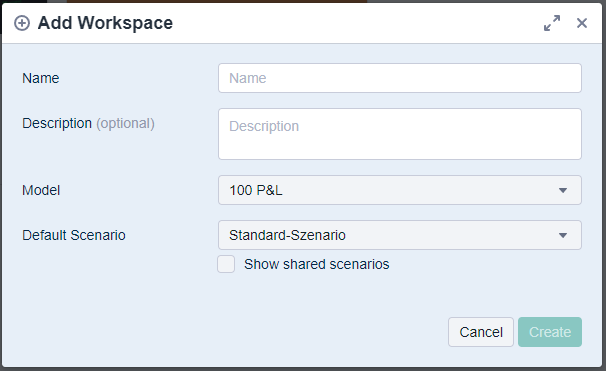Close the Add Workspace dialog with the X
Screen dimensions: 606x371
click(582, 23)
